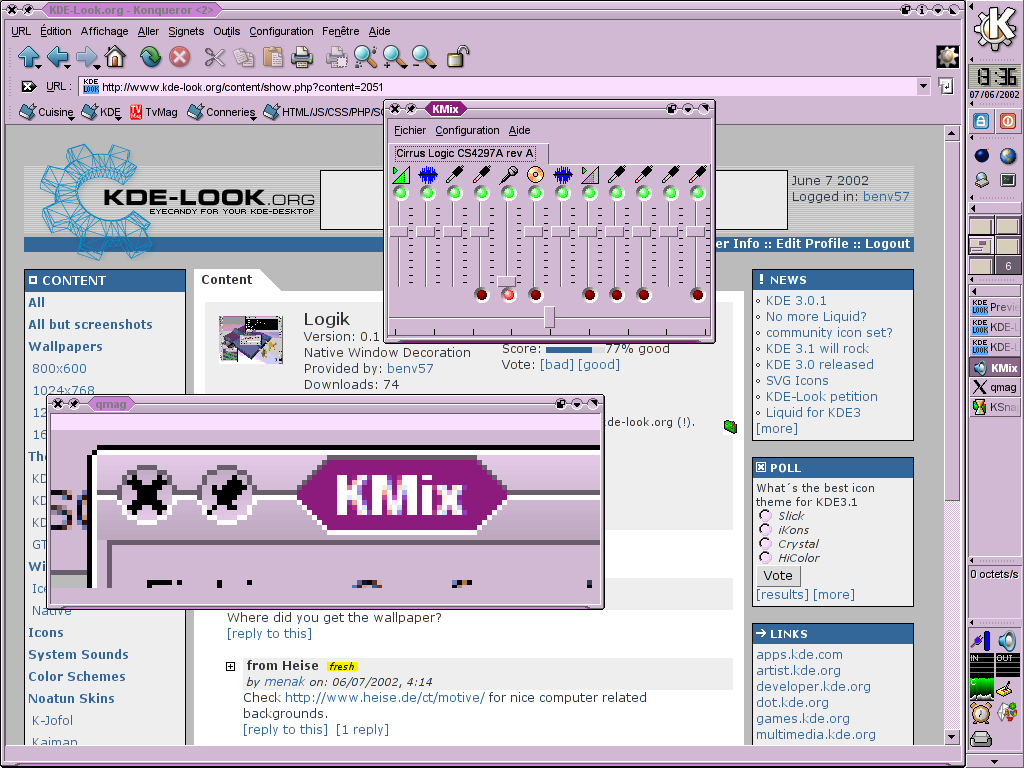Open the Fichier menu in KMix
The image size is (1024, 768).
tap(410, 130)
